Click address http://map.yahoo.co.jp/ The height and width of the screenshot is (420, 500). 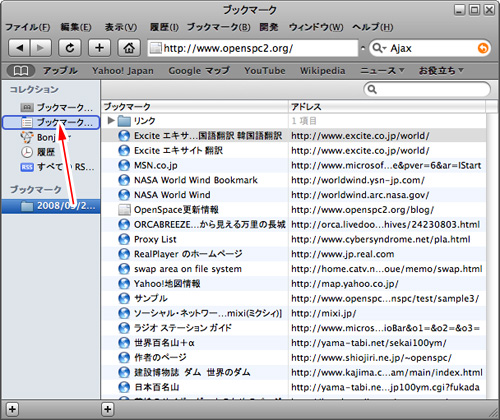tap(345, 284)
